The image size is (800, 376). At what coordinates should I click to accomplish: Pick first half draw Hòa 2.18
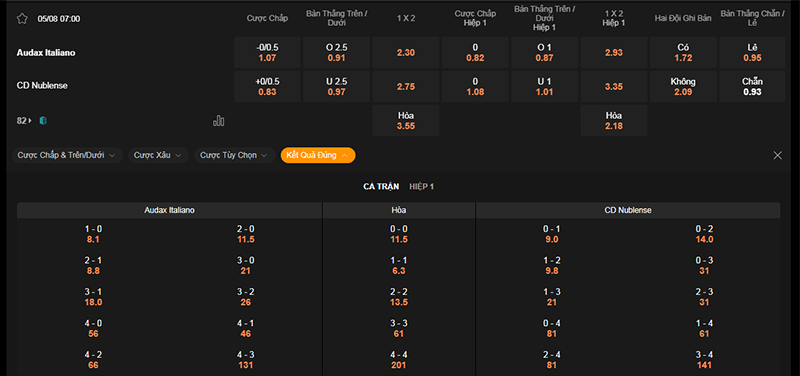(614, 121)
